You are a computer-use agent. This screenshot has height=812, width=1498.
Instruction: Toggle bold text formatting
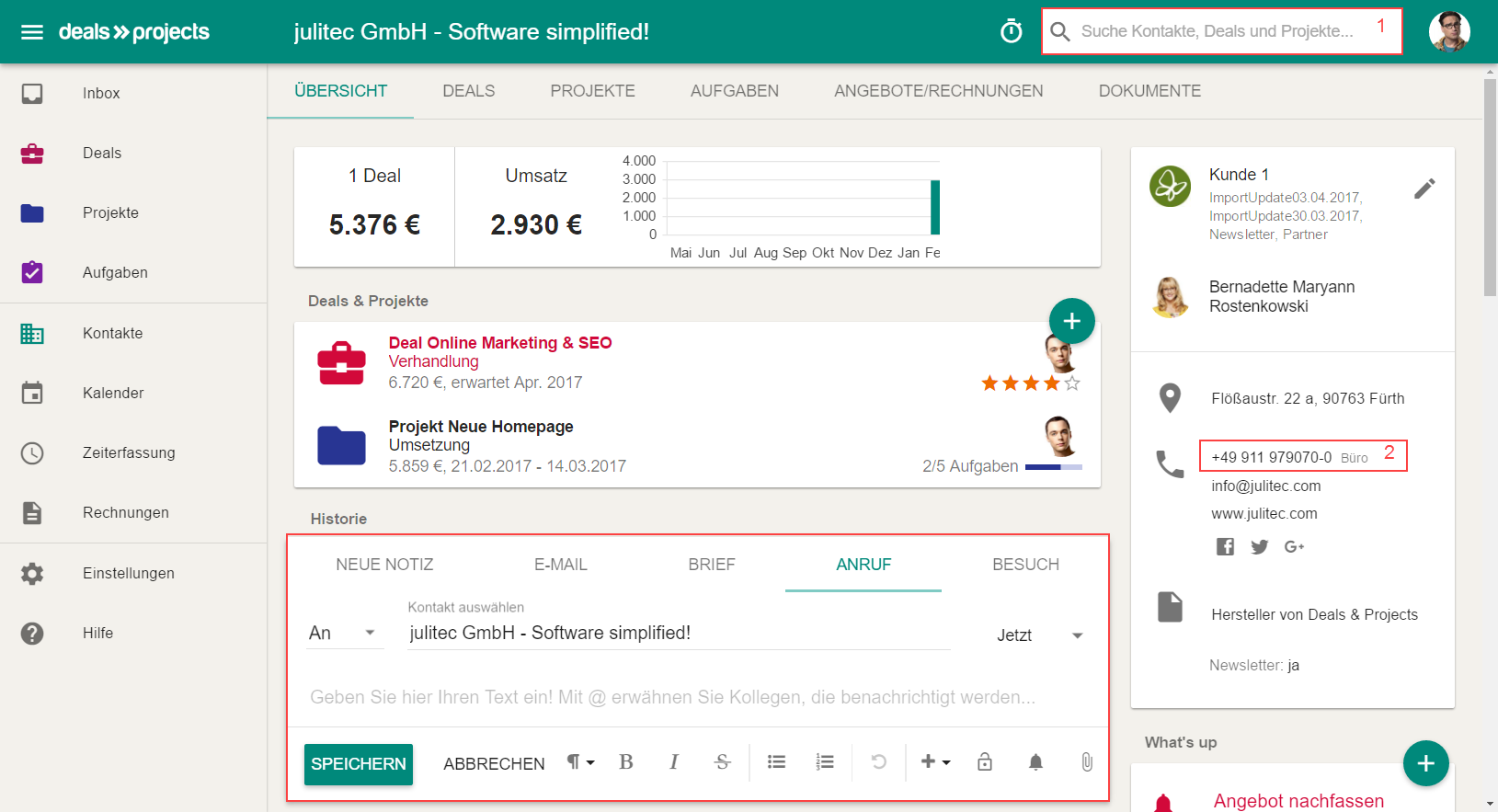(626, 761)
